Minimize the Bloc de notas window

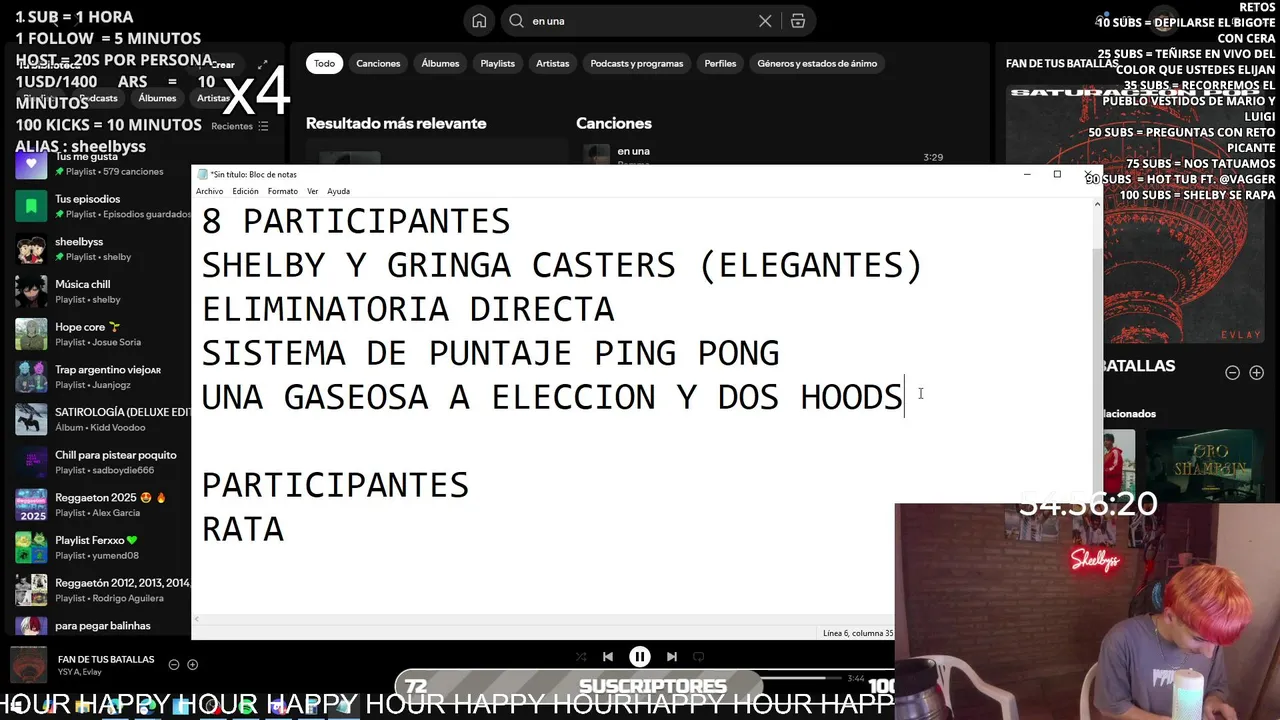coord(1027,174)
